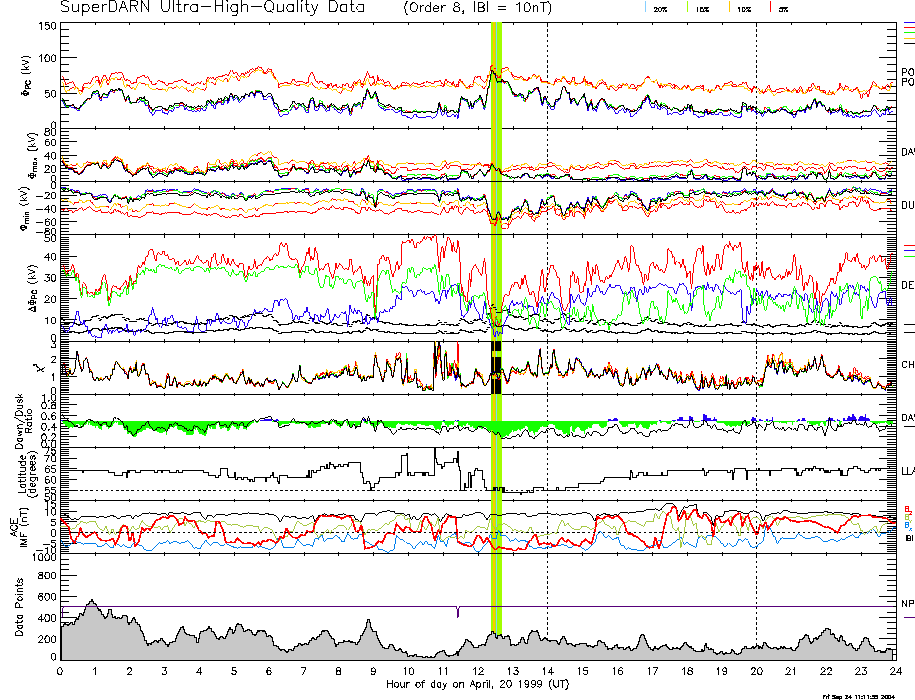
Task: Click hour tick label "9" on time axis
Action: [373, 671]
